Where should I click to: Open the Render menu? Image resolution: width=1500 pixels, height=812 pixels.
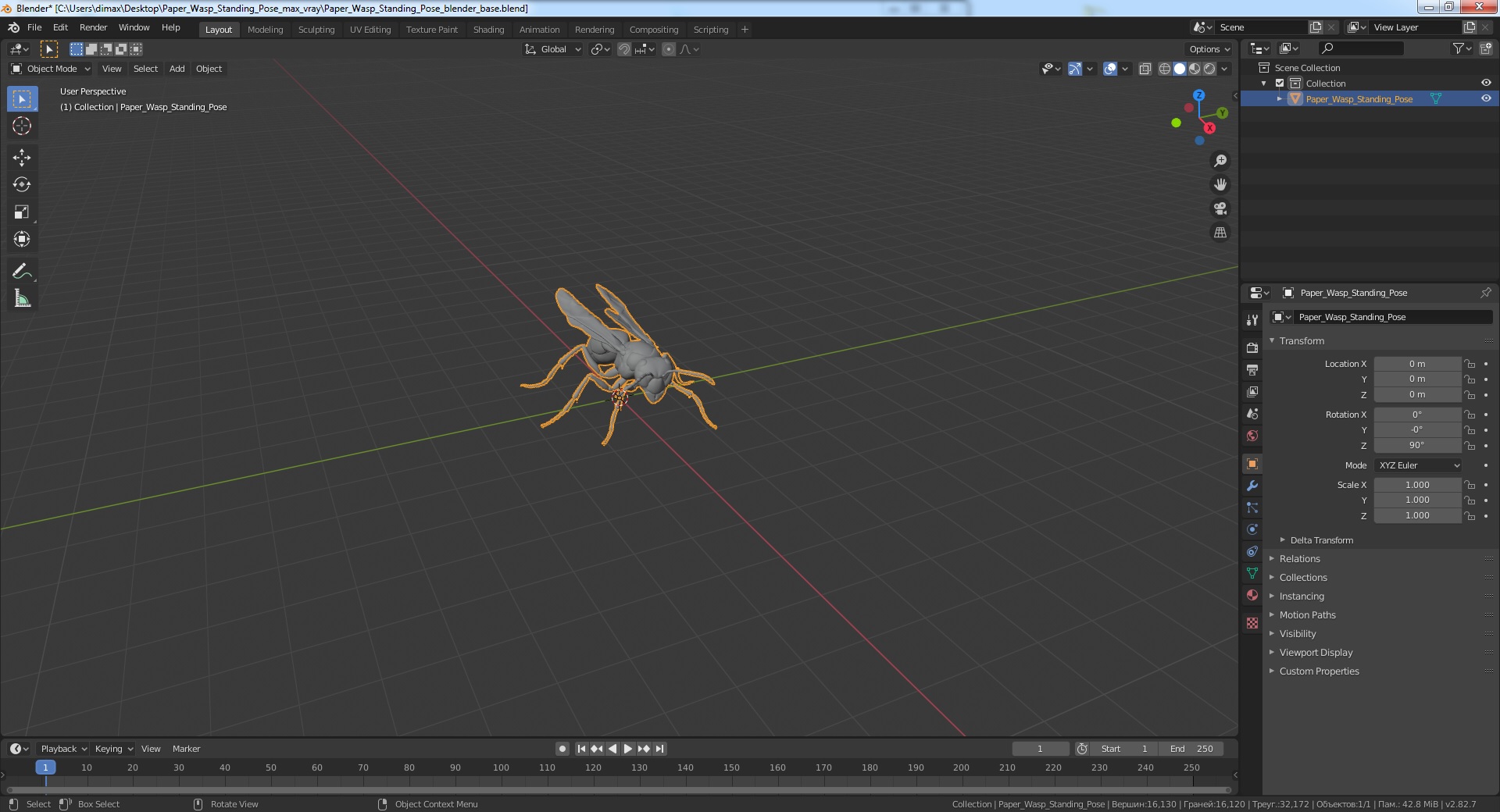(93, 27)
